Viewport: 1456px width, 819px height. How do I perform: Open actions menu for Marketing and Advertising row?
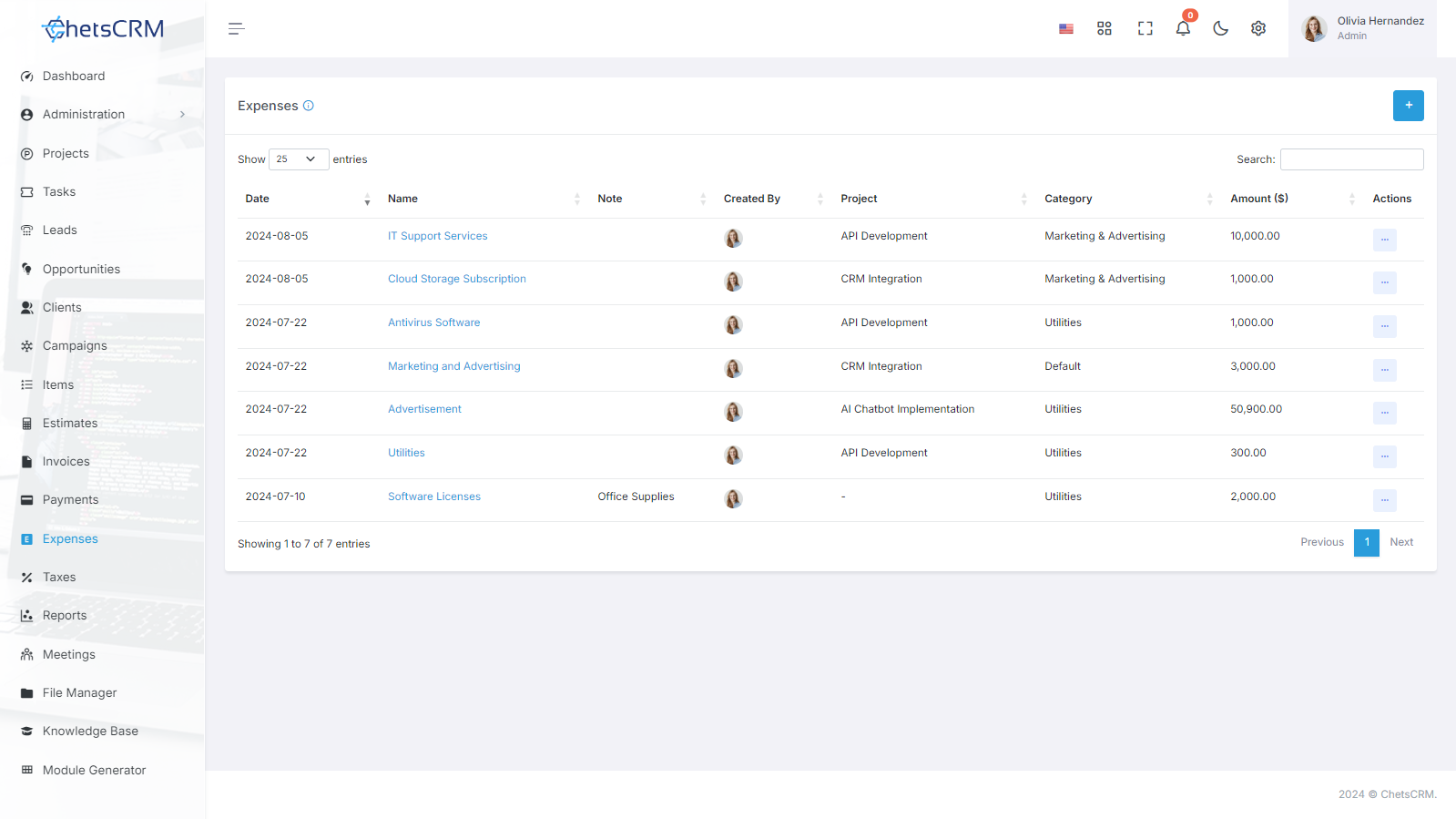point(1384,370)
